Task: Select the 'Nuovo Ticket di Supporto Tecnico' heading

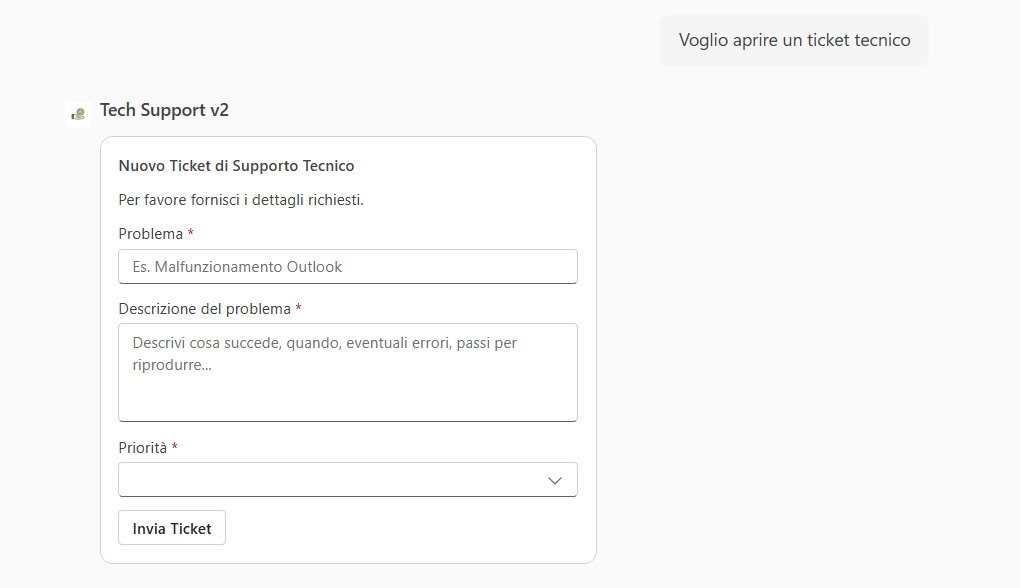Action: 236,166
